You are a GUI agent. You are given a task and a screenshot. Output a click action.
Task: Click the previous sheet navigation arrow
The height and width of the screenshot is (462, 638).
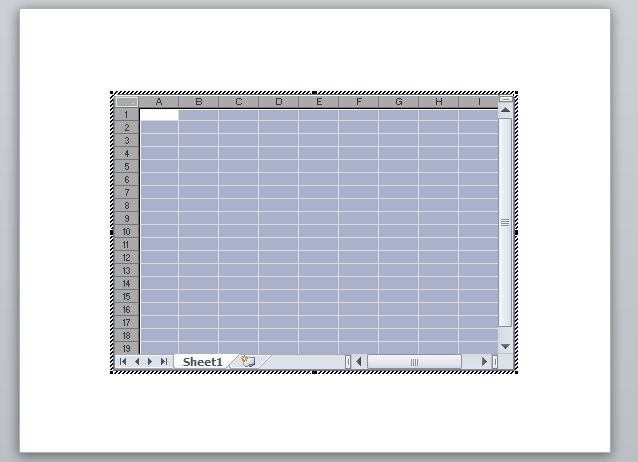[x=137, y=361]
